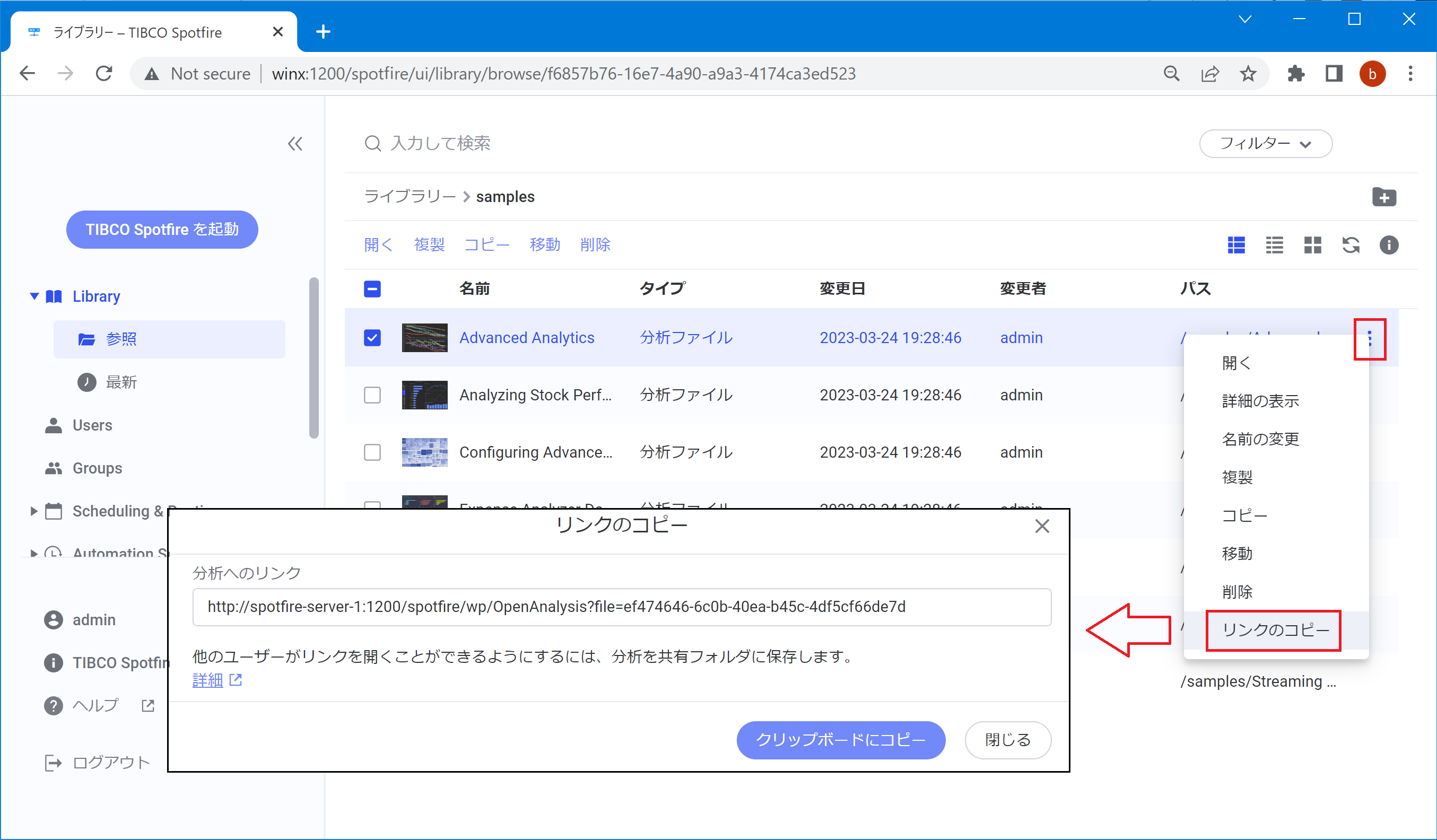
Task: Select コピー in the context menu
Action: tap(1276, 515)
